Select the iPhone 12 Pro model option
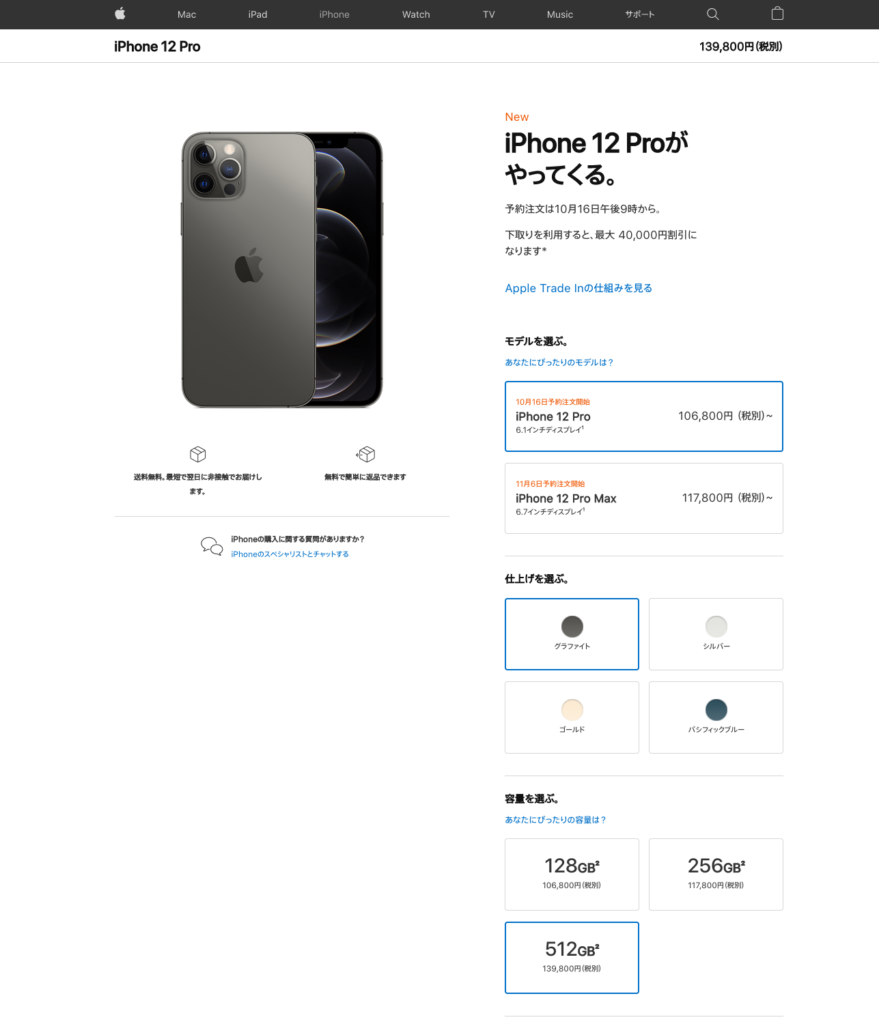This screenshot has height=1024, width=879. click(x=643, y=416)
